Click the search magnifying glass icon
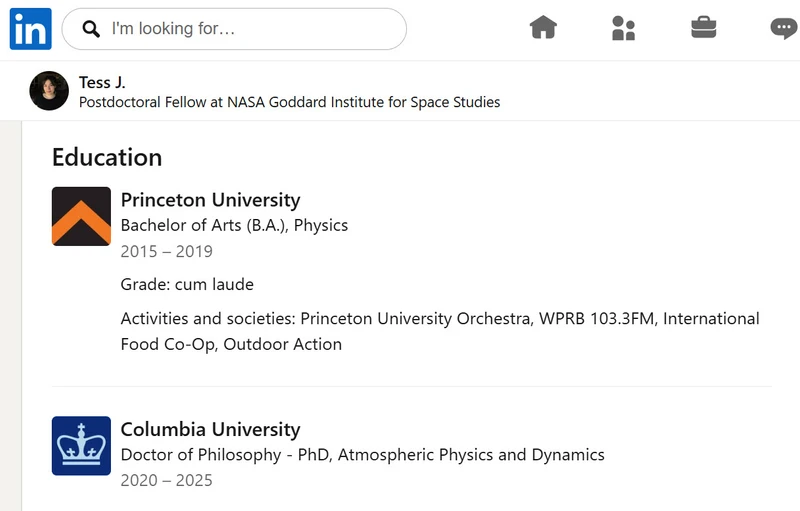800x511 pixels. coord(91,29)
